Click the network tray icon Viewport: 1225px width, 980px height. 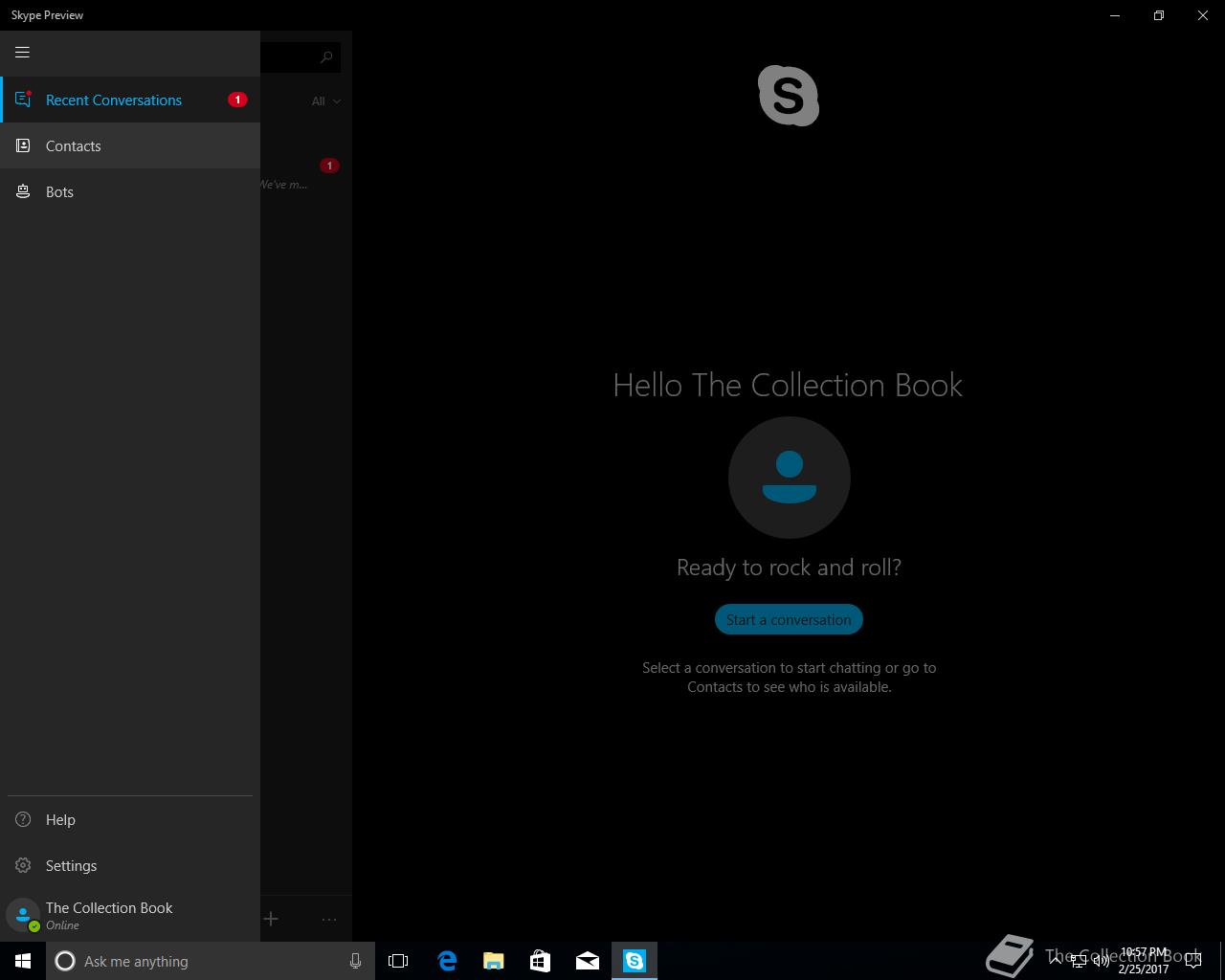pyautogui.click(x=1079, y=961)
